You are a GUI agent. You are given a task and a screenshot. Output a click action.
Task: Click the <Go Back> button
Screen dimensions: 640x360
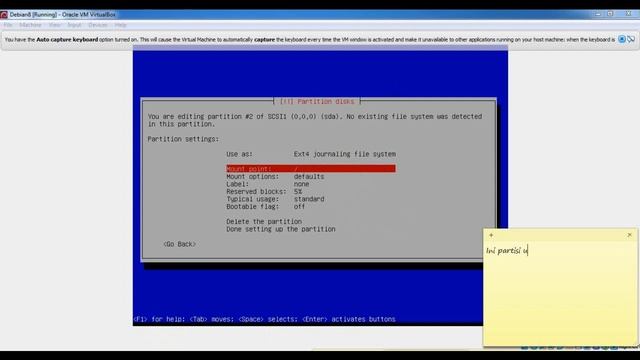pos(180,244)
